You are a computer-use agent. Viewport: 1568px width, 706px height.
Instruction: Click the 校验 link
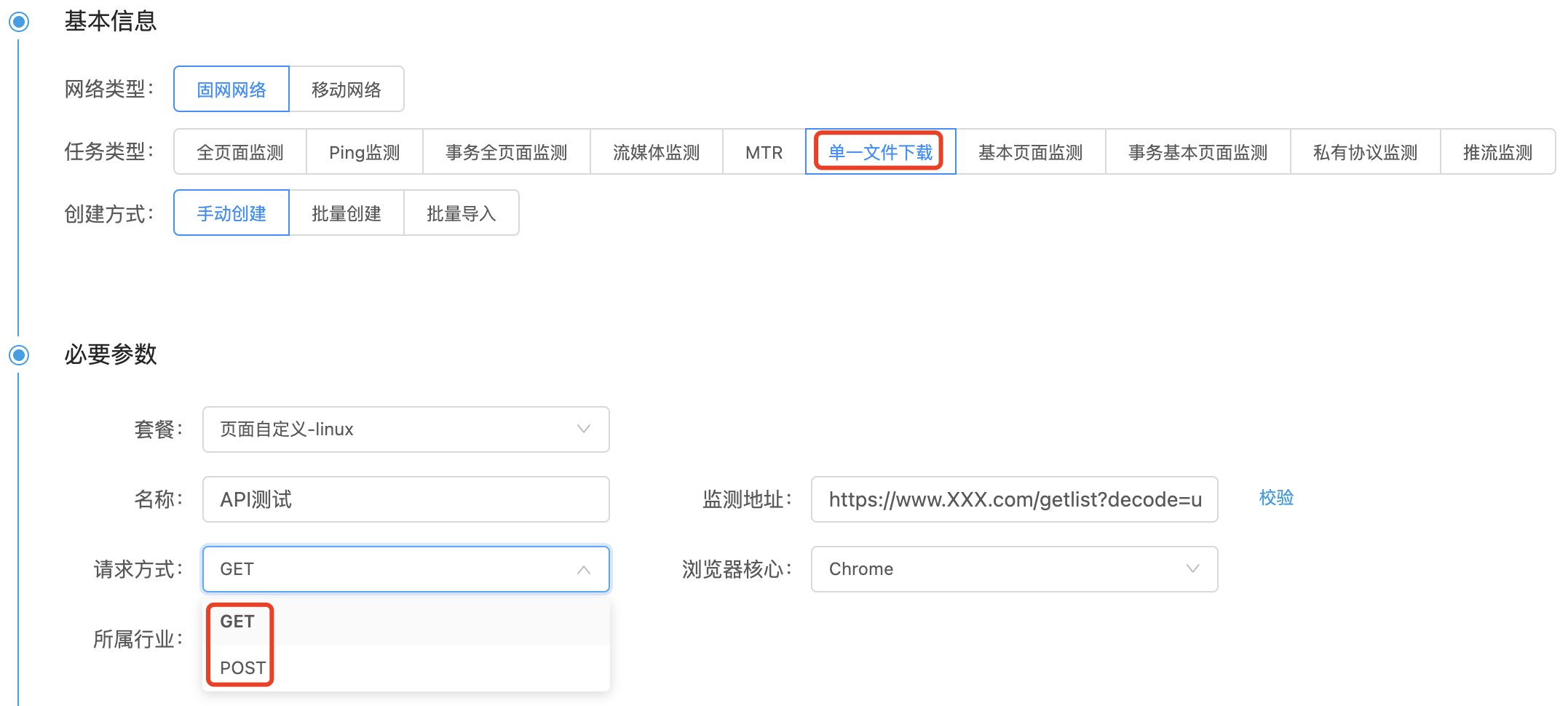(1275, 498)
